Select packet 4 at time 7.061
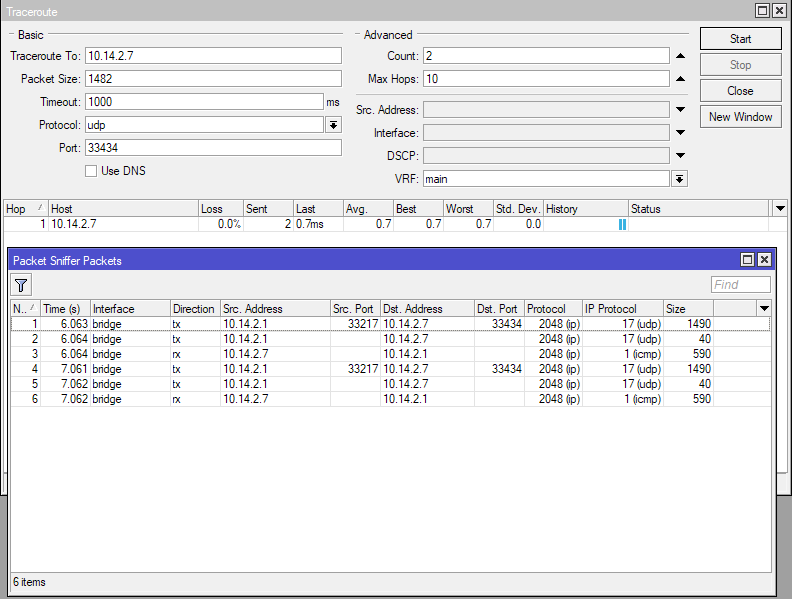This screenshot has width=792, height=599. [x=391, y=369]
